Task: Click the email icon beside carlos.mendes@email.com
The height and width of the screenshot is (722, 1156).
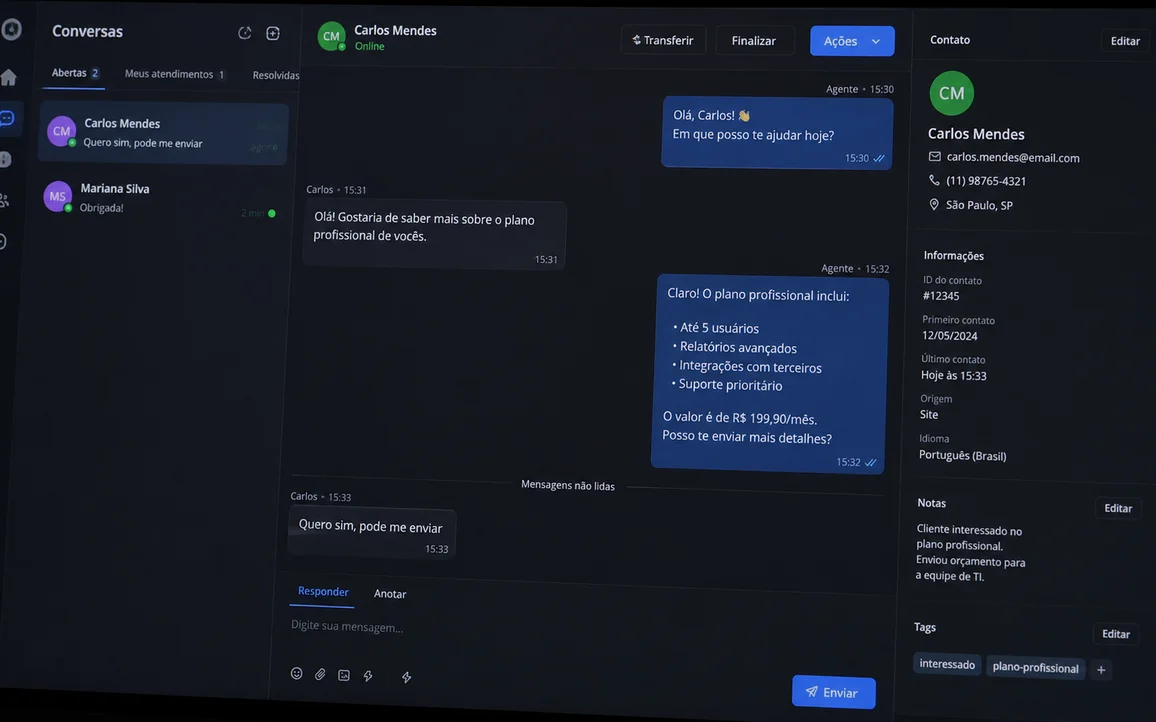Action: (x=935, y=156)
